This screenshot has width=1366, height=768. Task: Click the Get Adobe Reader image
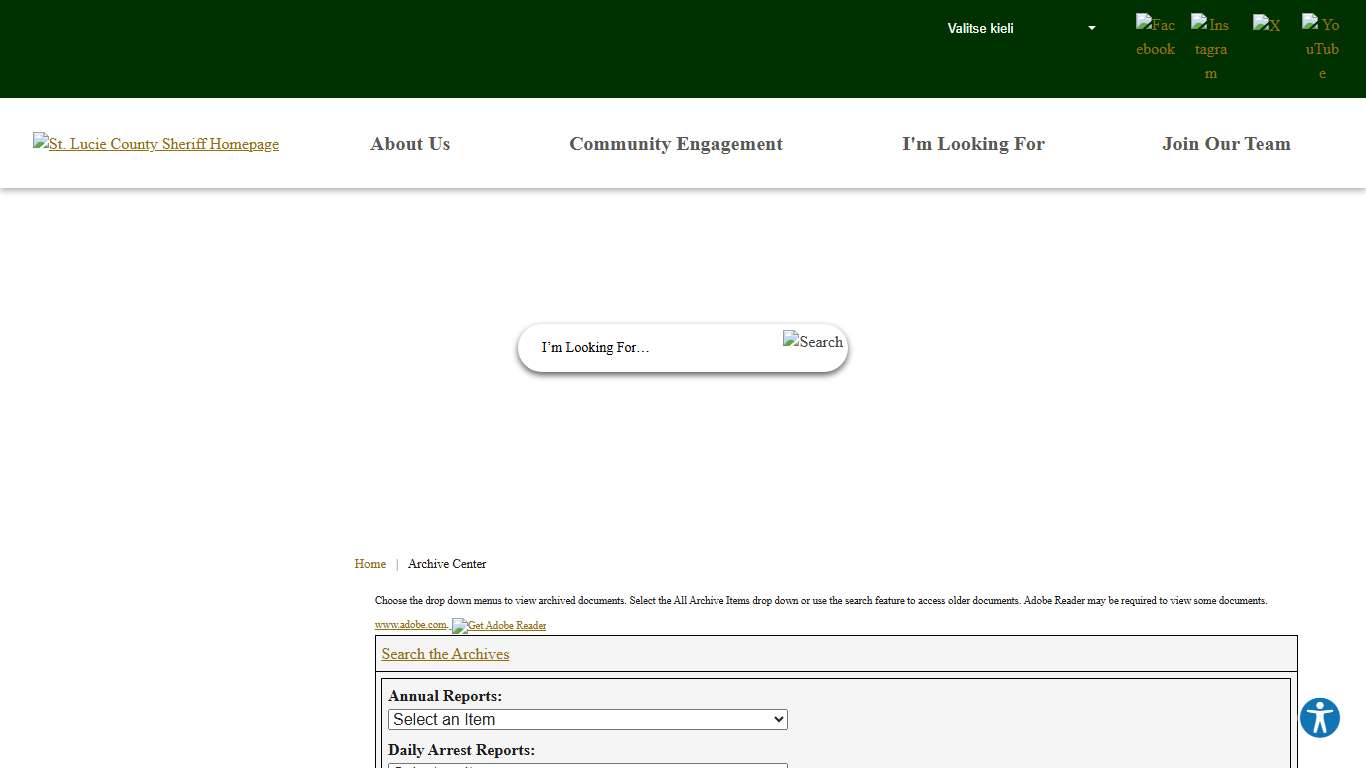coord(499,626)
